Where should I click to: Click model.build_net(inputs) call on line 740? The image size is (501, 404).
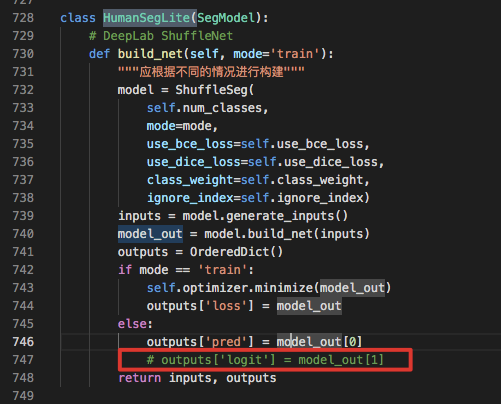coord(287,234)
